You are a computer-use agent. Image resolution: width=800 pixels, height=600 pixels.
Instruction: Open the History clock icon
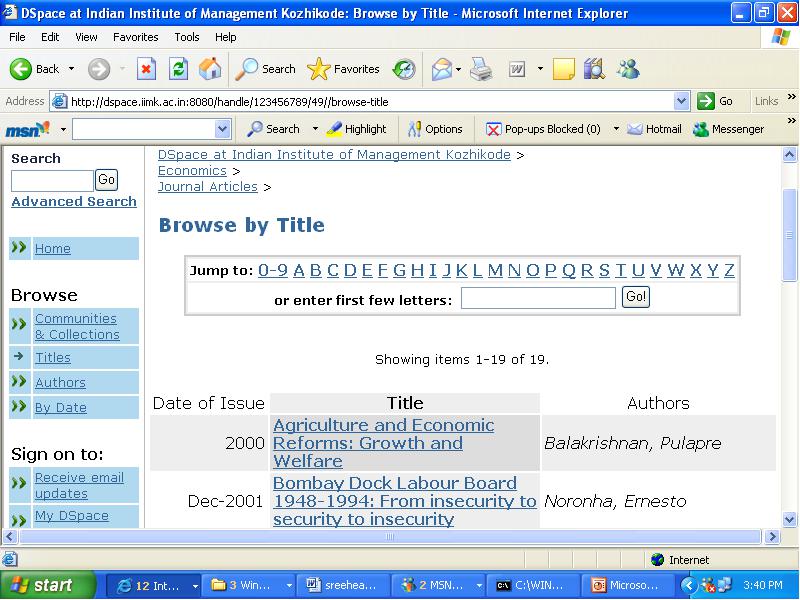404,69
